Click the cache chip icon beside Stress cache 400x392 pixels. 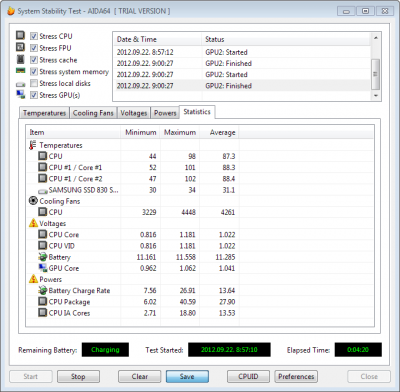tap(21, 59)
